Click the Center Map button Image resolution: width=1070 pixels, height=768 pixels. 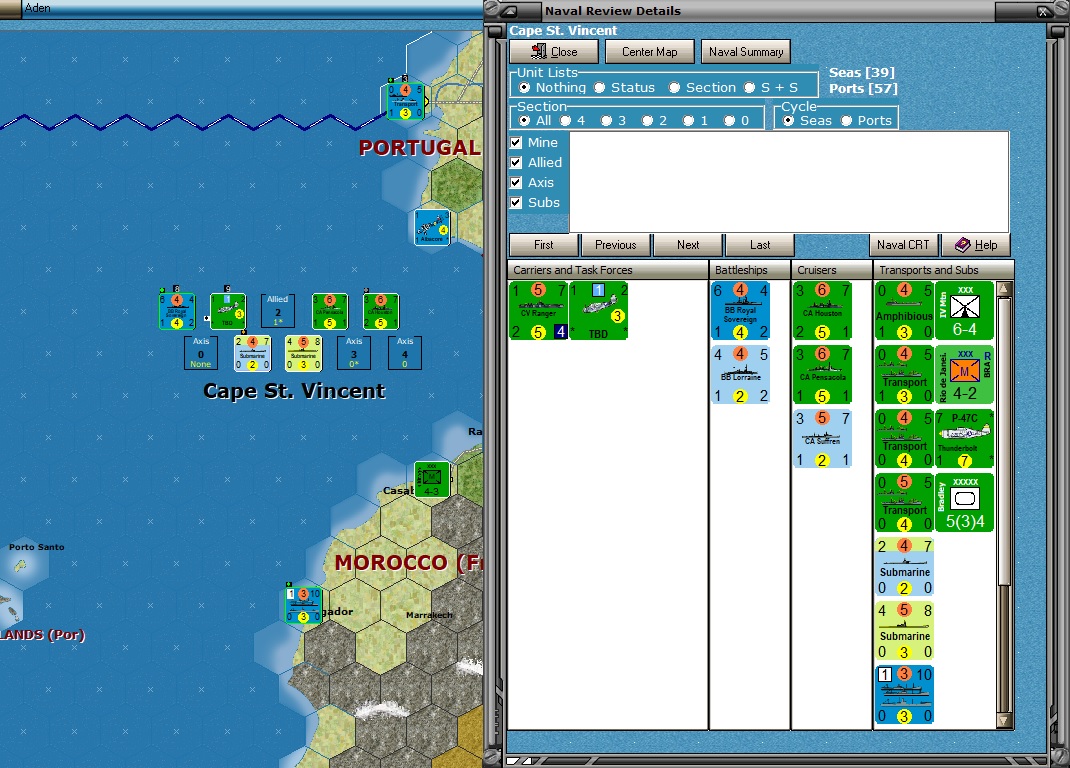650,51
